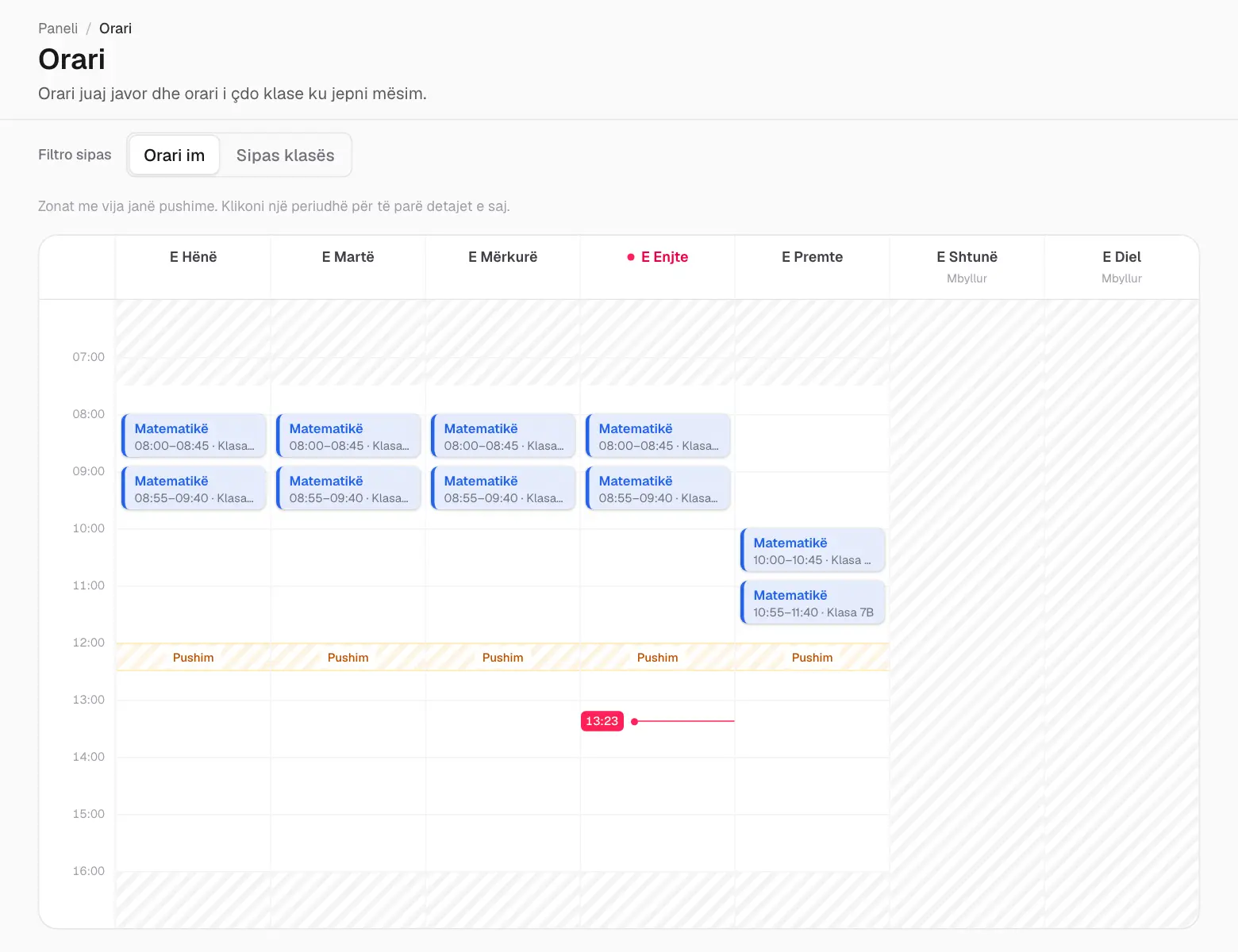This screenshot has width=1238, height=952.
Task: Go to the Paneli breadcrumb link
Action: coord(58,29)
